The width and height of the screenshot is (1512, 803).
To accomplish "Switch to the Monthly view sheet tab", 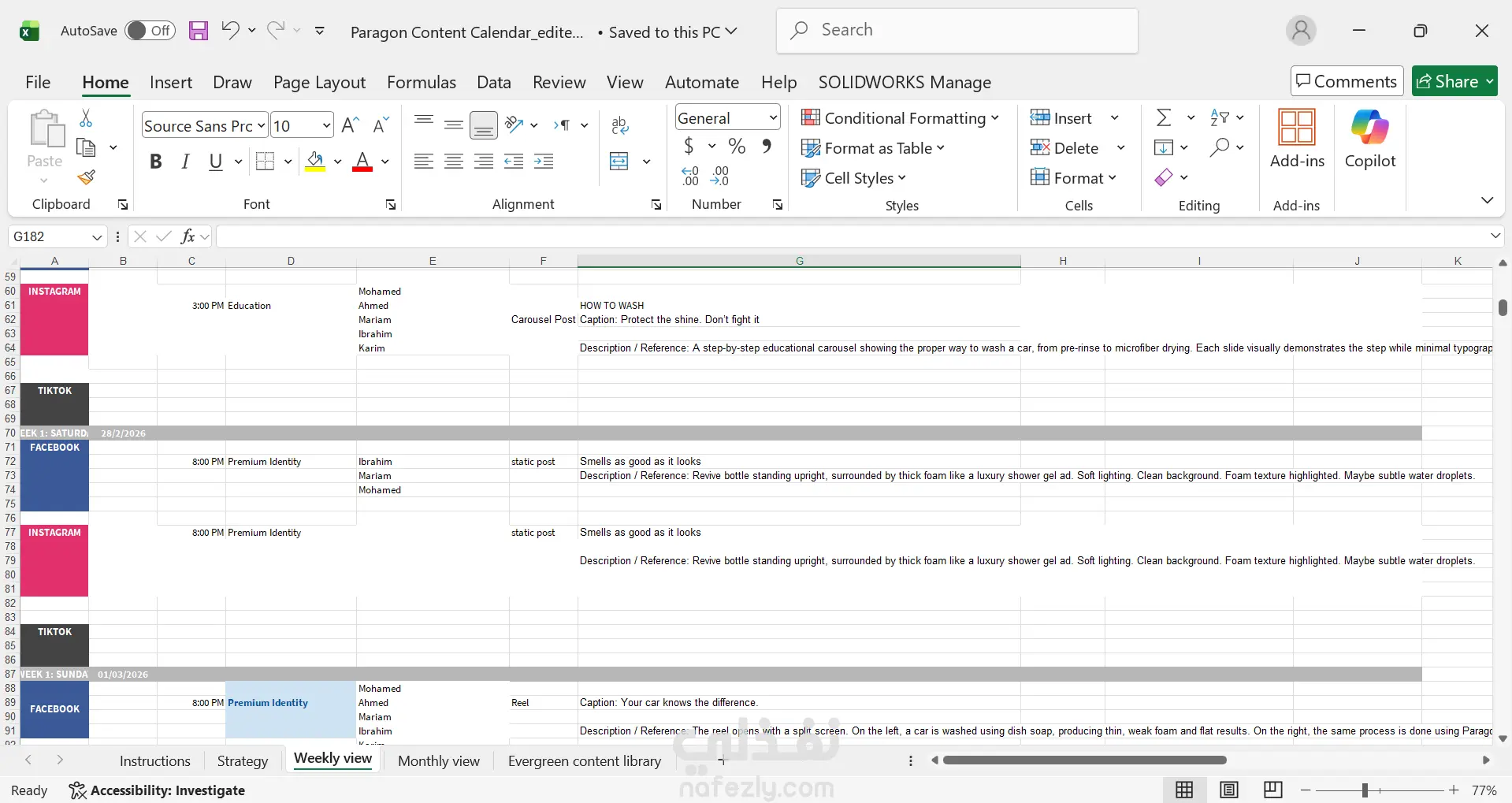I will (439, 760).
